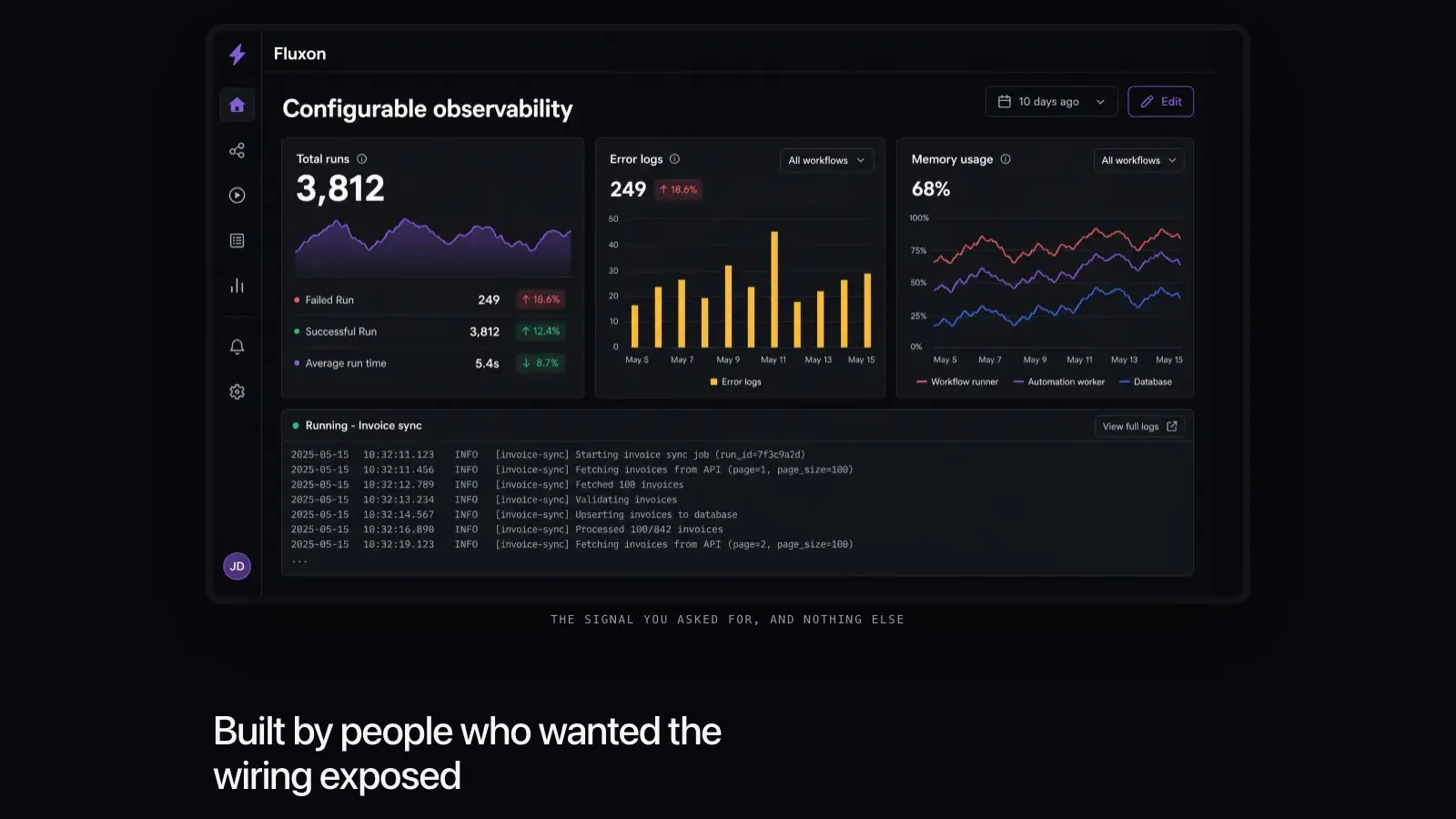Open the analytics bar-chart sidebar icon
This screenshot has width=1456, height=819.
pyautogui.click(x=237, y=286)
